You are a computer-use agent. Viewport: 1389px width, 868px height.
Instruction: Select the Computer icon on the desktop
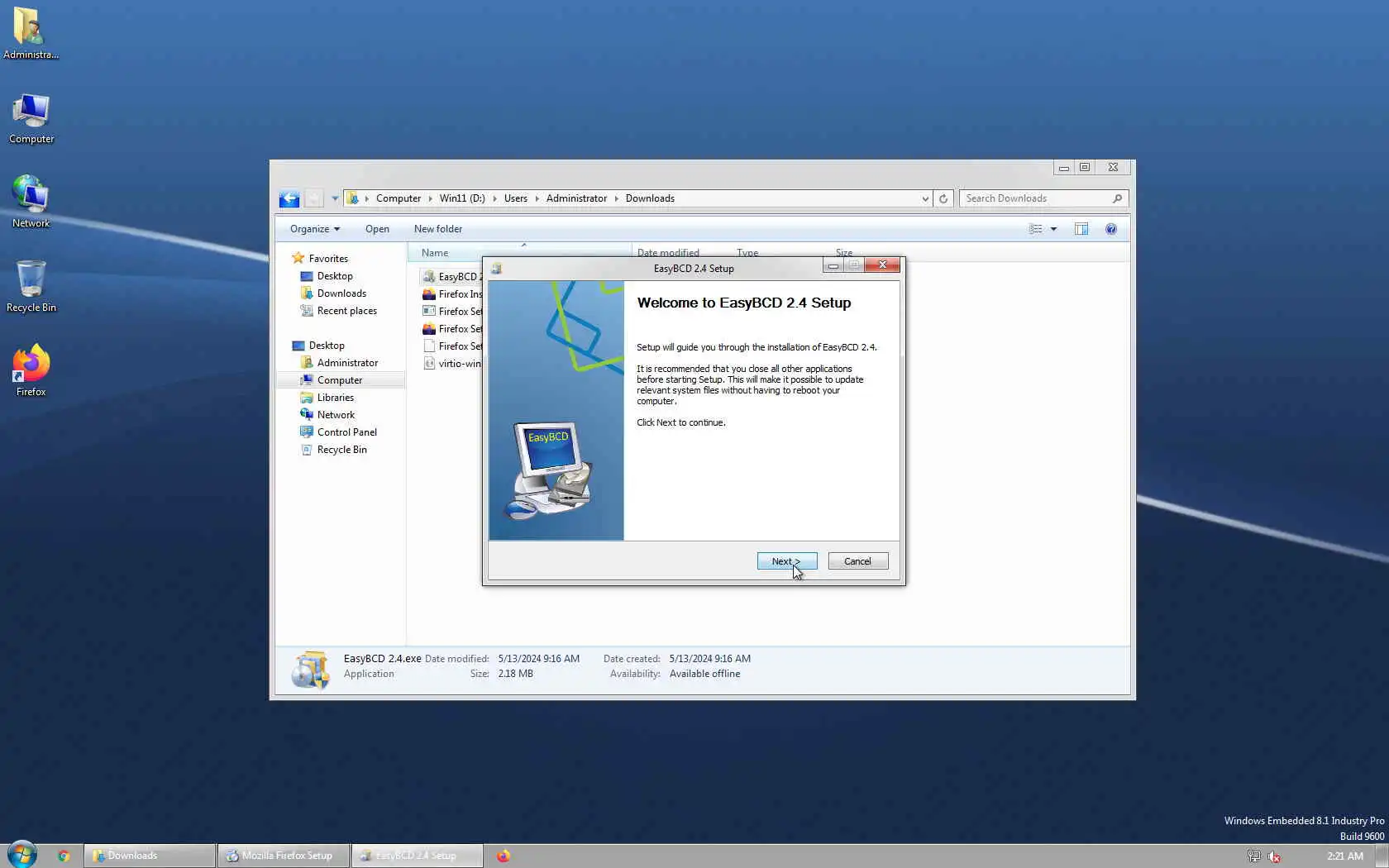[31, 118]
